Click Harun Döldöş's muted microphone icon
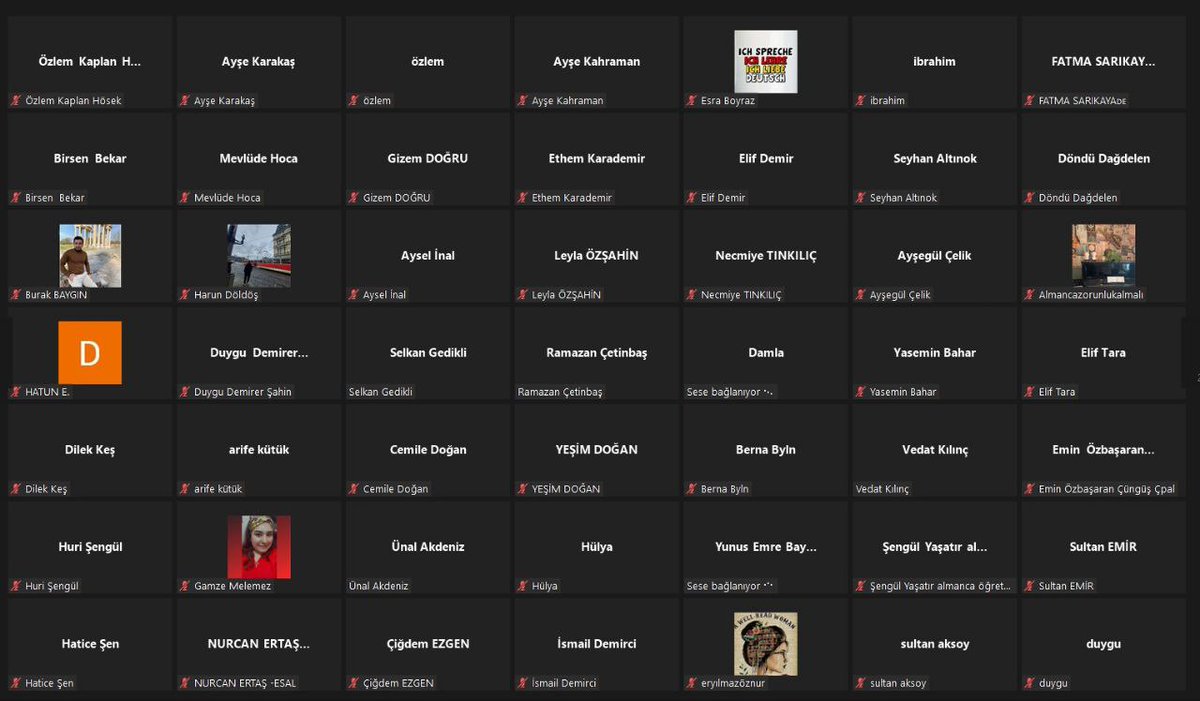Screen dimensions: 1200x701 (x=185, y=295)
